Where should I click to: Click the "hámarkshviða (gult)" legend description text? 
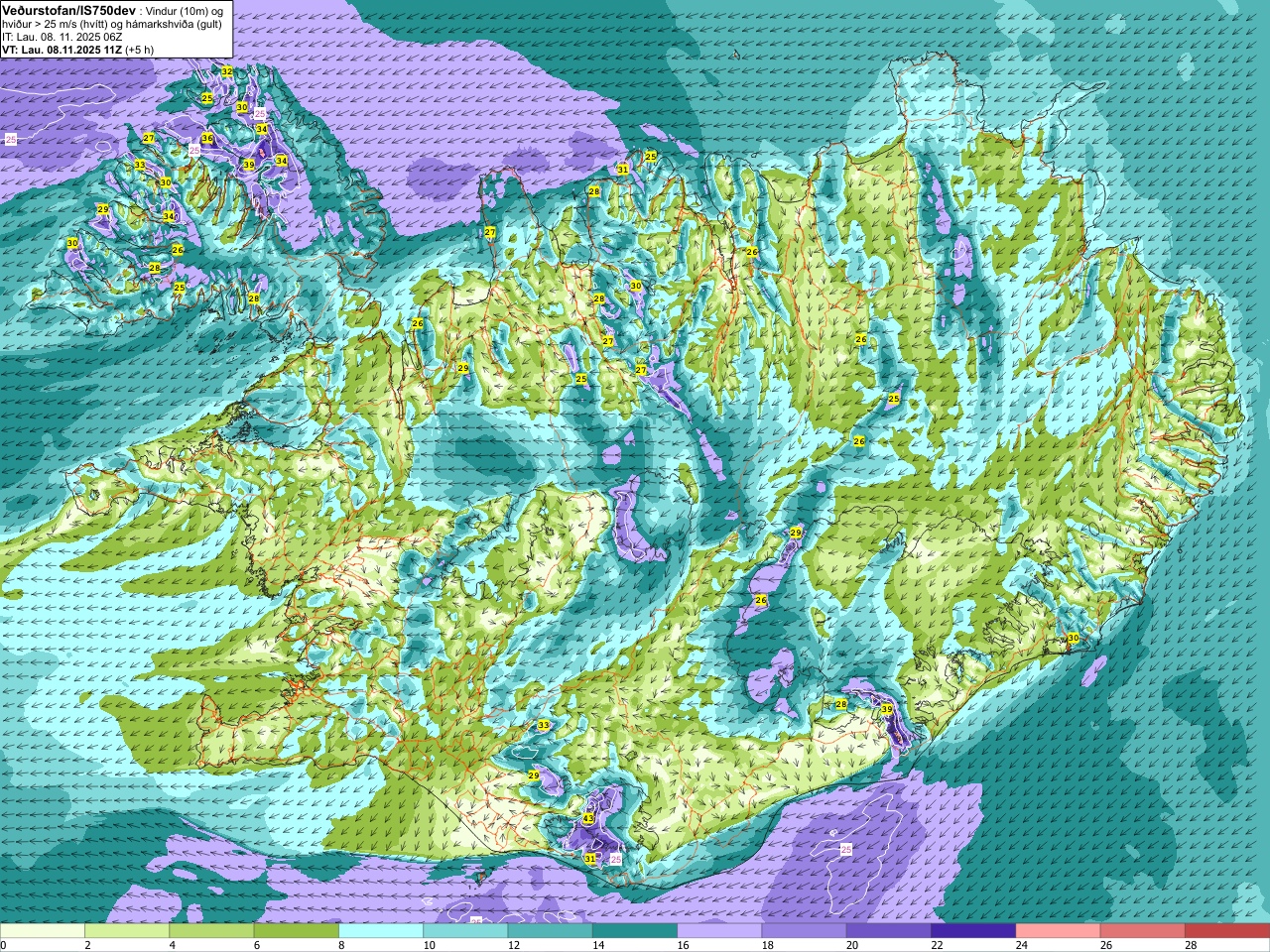175,24
